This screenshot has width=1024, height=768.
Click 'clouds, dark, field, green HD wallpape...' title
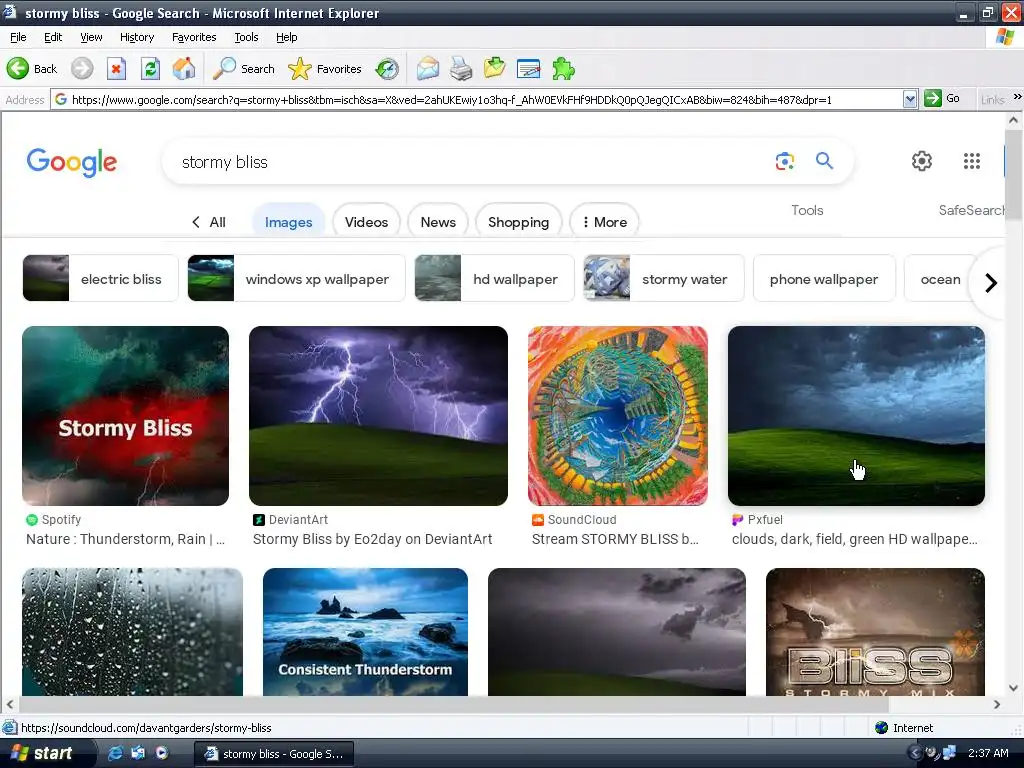[x=854, y=539]
